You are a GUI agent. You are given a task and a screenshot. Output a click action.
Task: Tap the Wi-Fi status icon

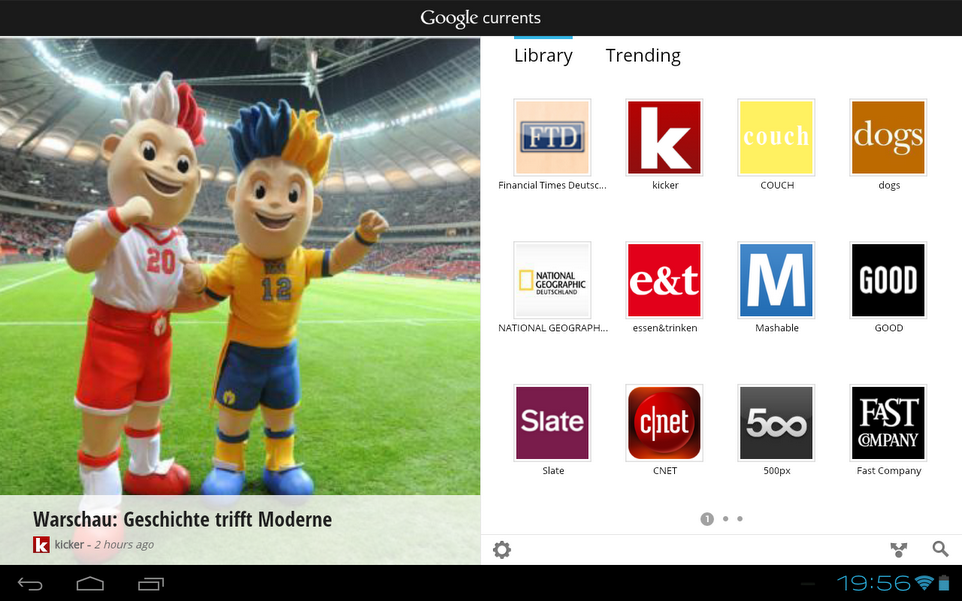tap(923, 583)
